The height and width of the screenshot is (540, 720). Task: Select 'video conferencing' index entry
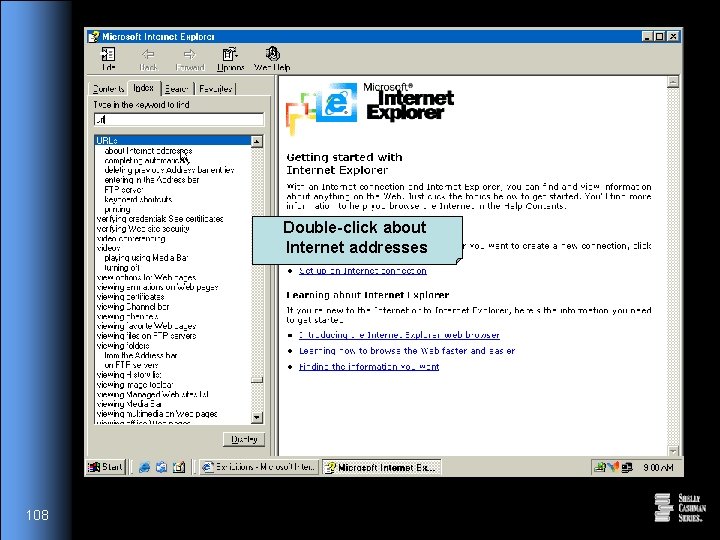pyautogui.click(x=131, y=238)
